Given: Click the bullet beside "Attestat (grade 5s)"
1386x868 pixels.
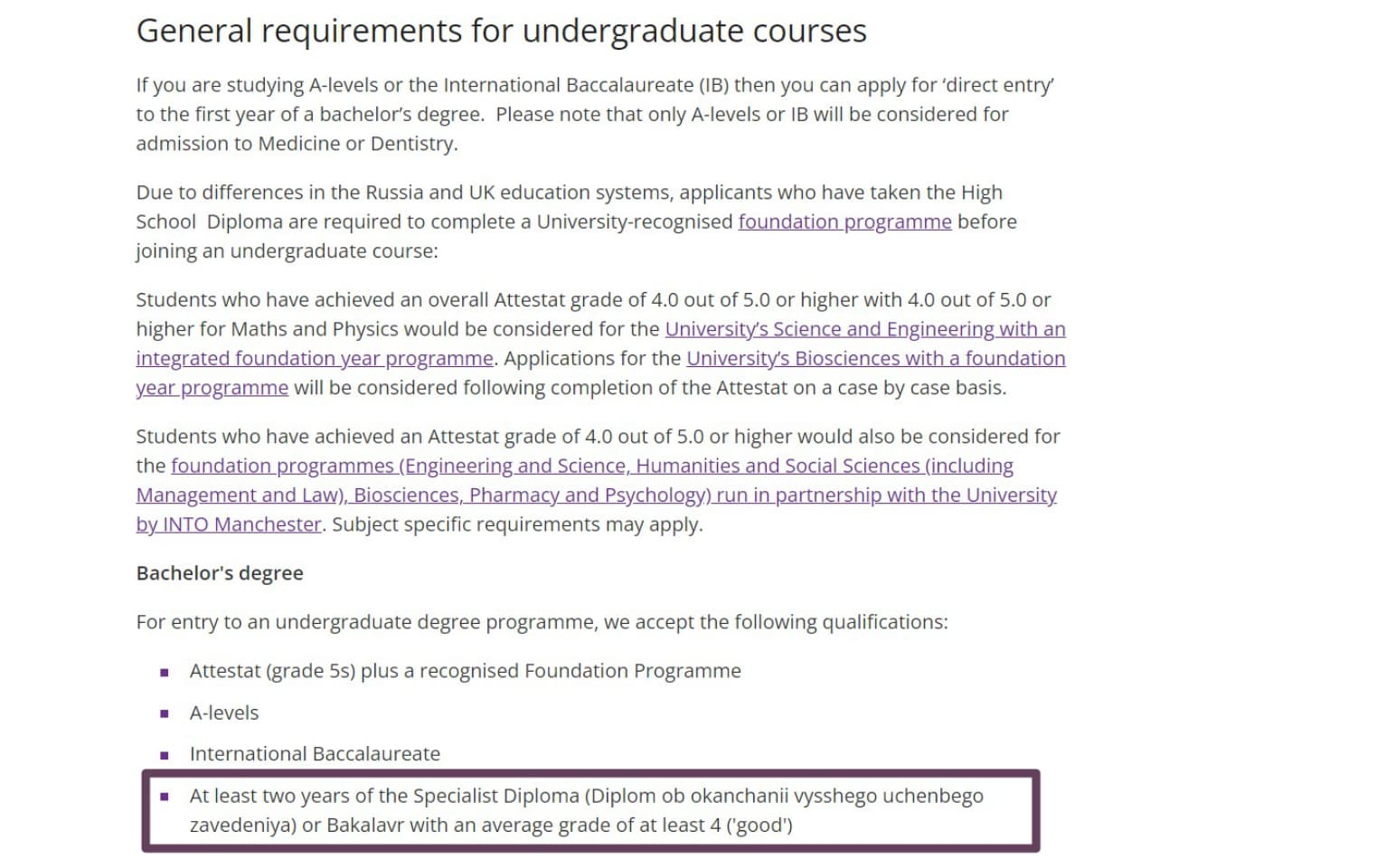Looking at the screenshot, I should [164, 672].
